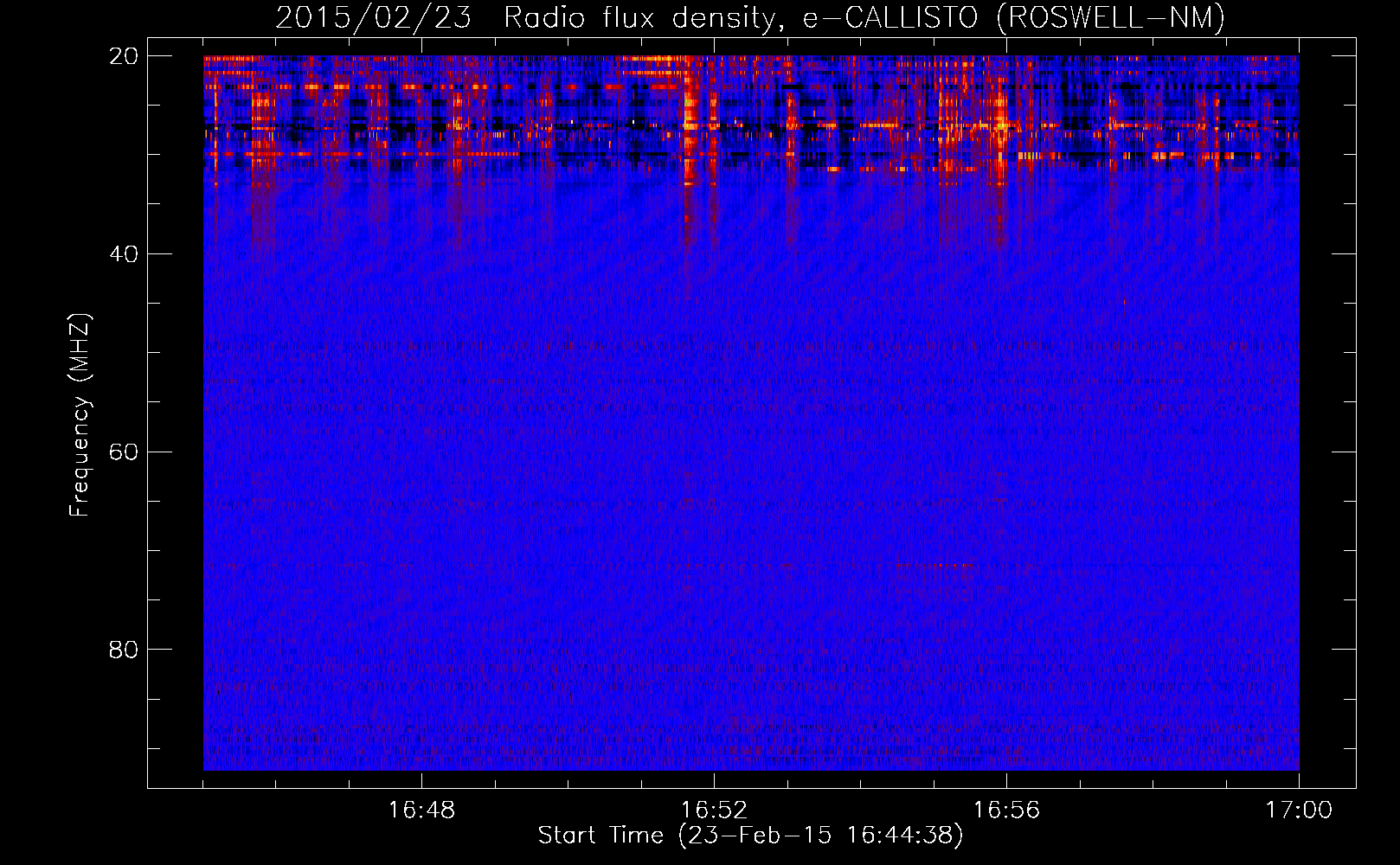Select the '(ROSWELL-NM)' station name in title

tap(1111, 18)
